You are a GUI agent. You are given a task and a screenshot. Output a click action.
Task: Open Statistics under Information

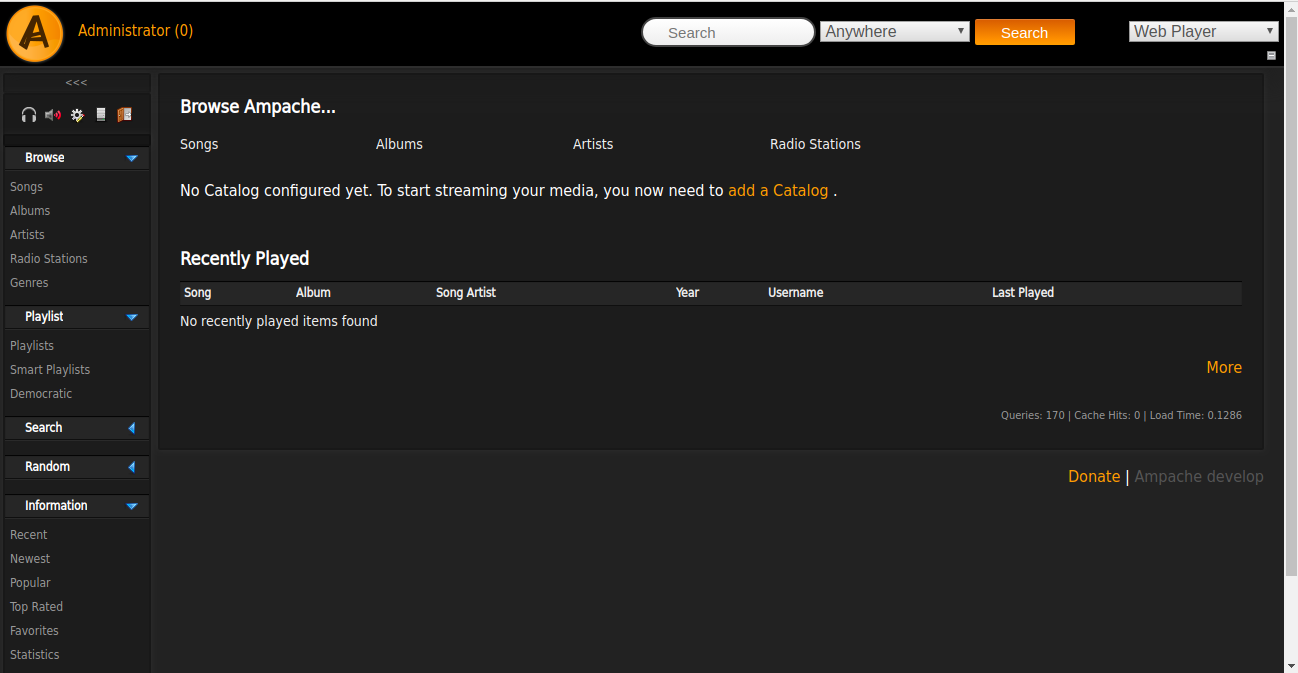click(35, 655)
